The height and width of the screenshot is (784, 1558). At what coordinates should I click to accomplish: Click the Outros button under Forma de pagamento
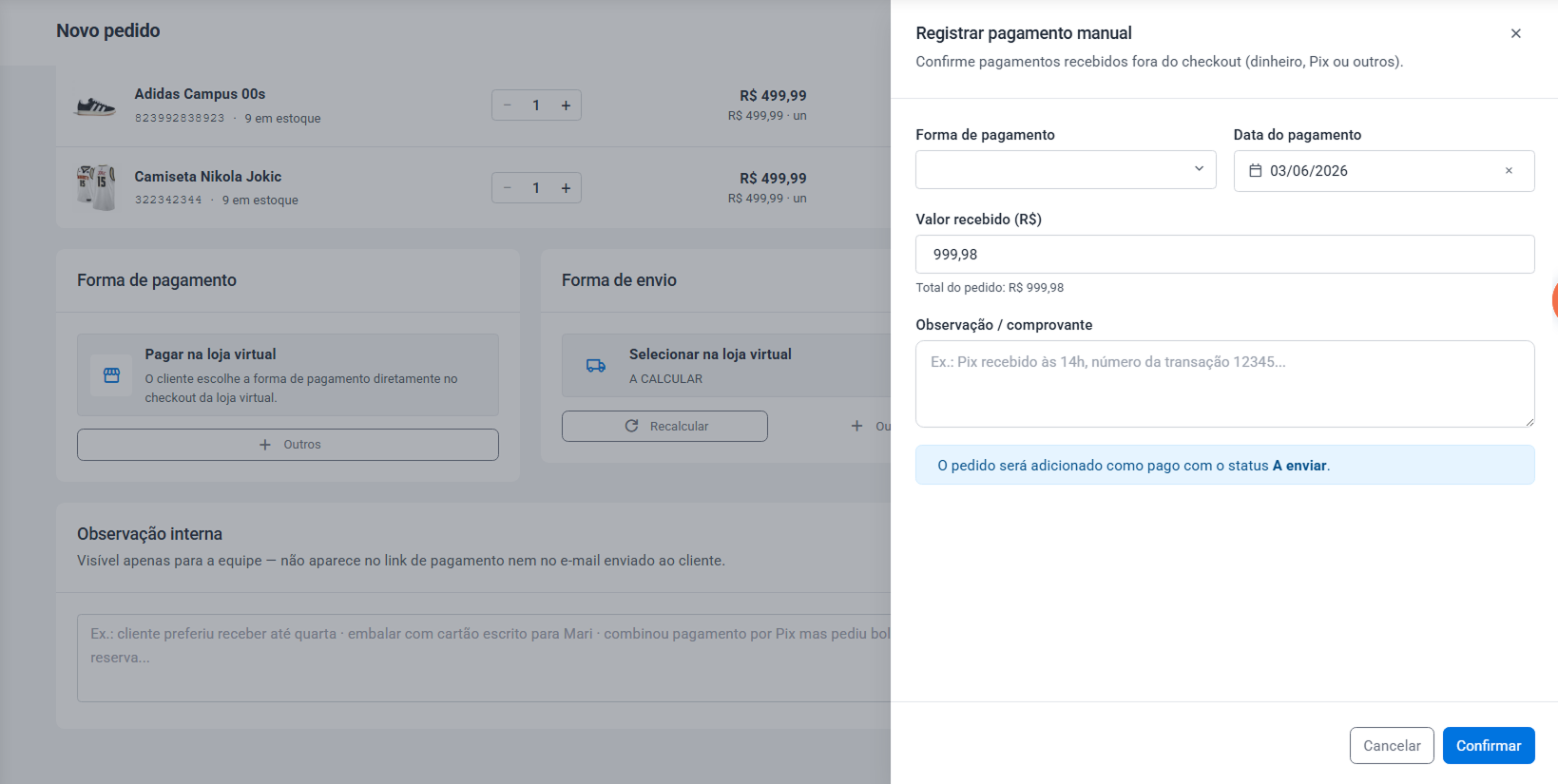(288, 445)
